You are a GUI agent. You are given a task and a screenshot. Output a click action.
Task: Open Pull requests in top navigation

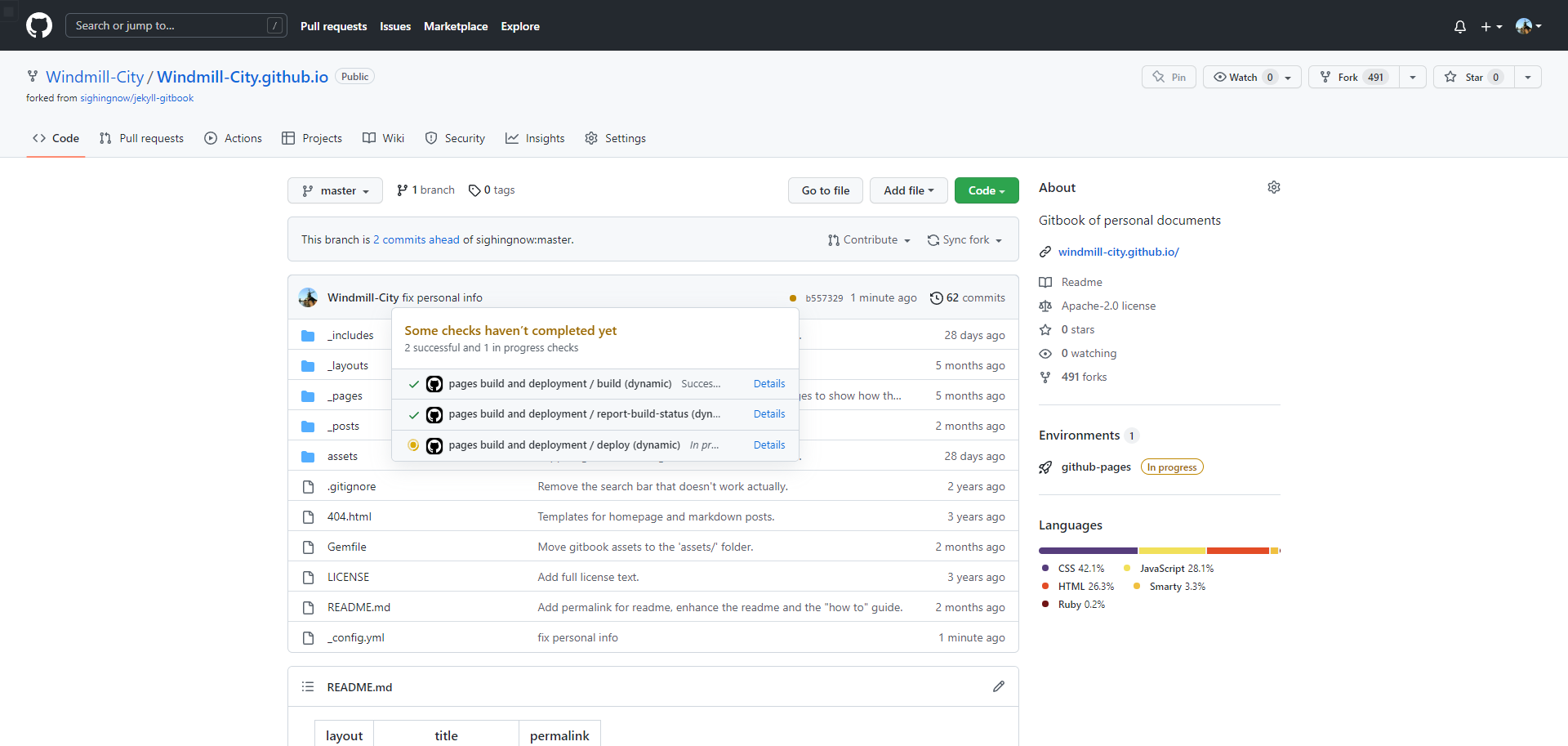point(333,26)
